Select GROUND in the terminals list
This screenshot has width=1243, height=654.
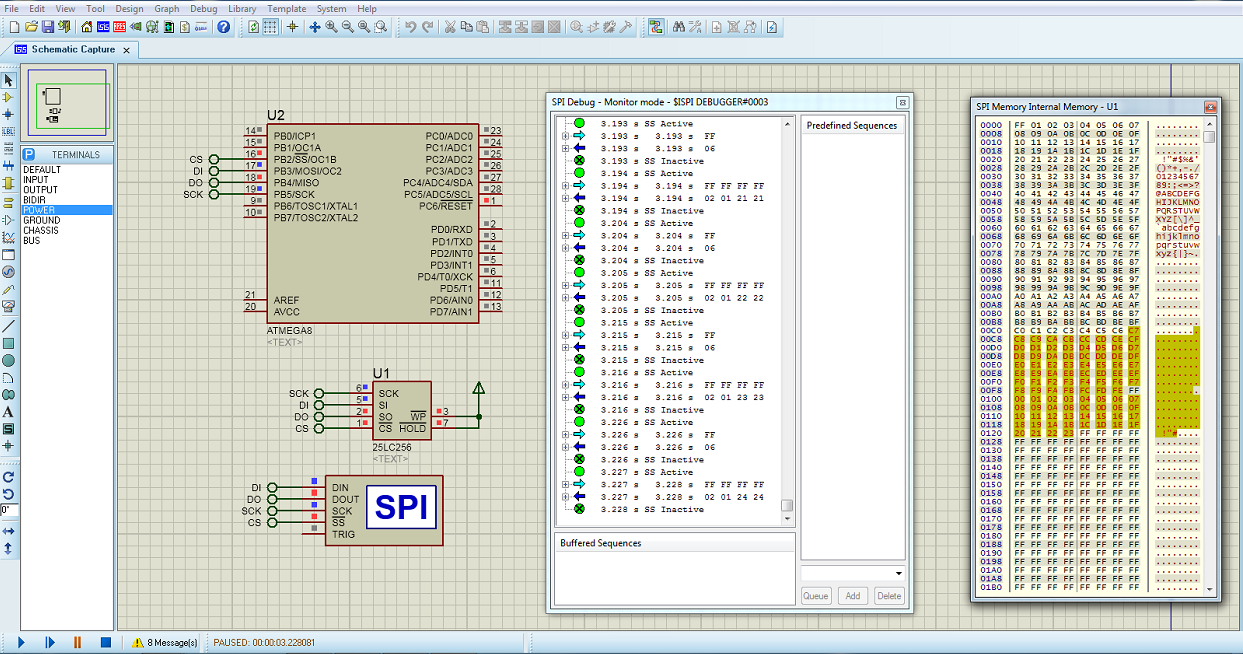42,220
